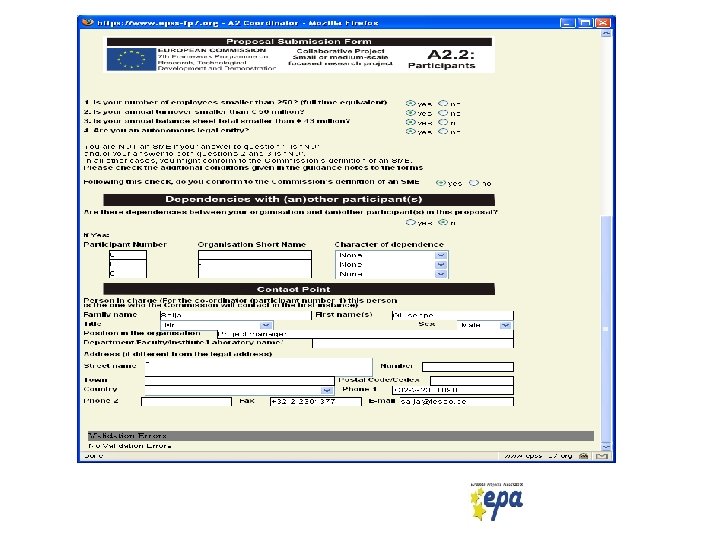Screen dimensions: 720x540
Task: Select 'yes' for annual balance sheet question
Action: [410, 122]
